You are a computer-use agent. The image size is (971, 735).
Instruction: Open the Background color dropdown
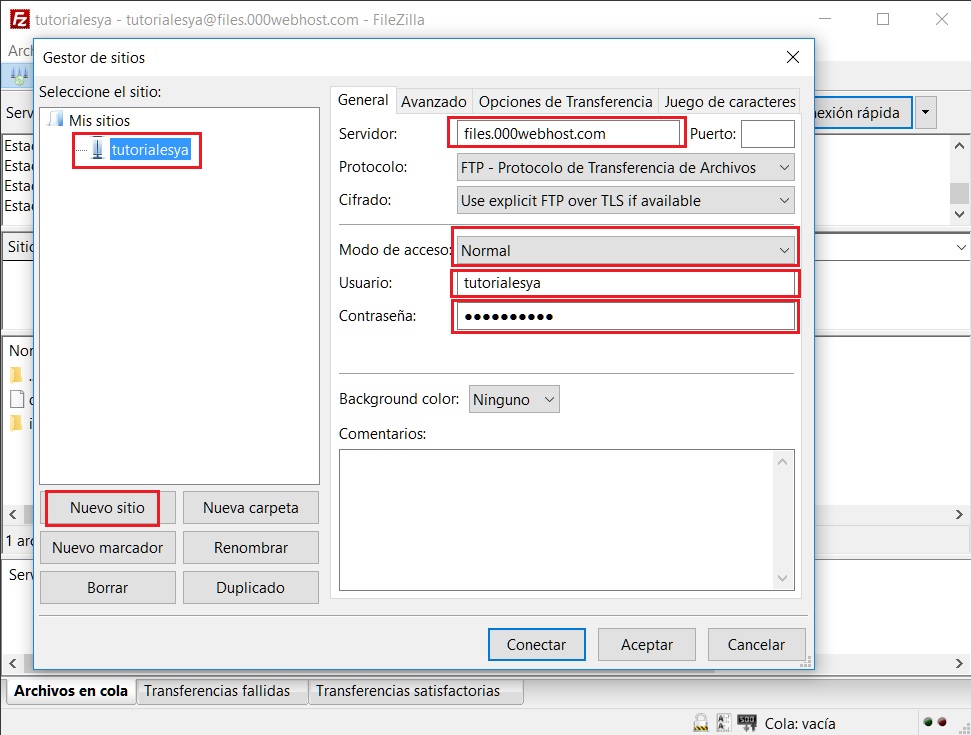[514, 399]
